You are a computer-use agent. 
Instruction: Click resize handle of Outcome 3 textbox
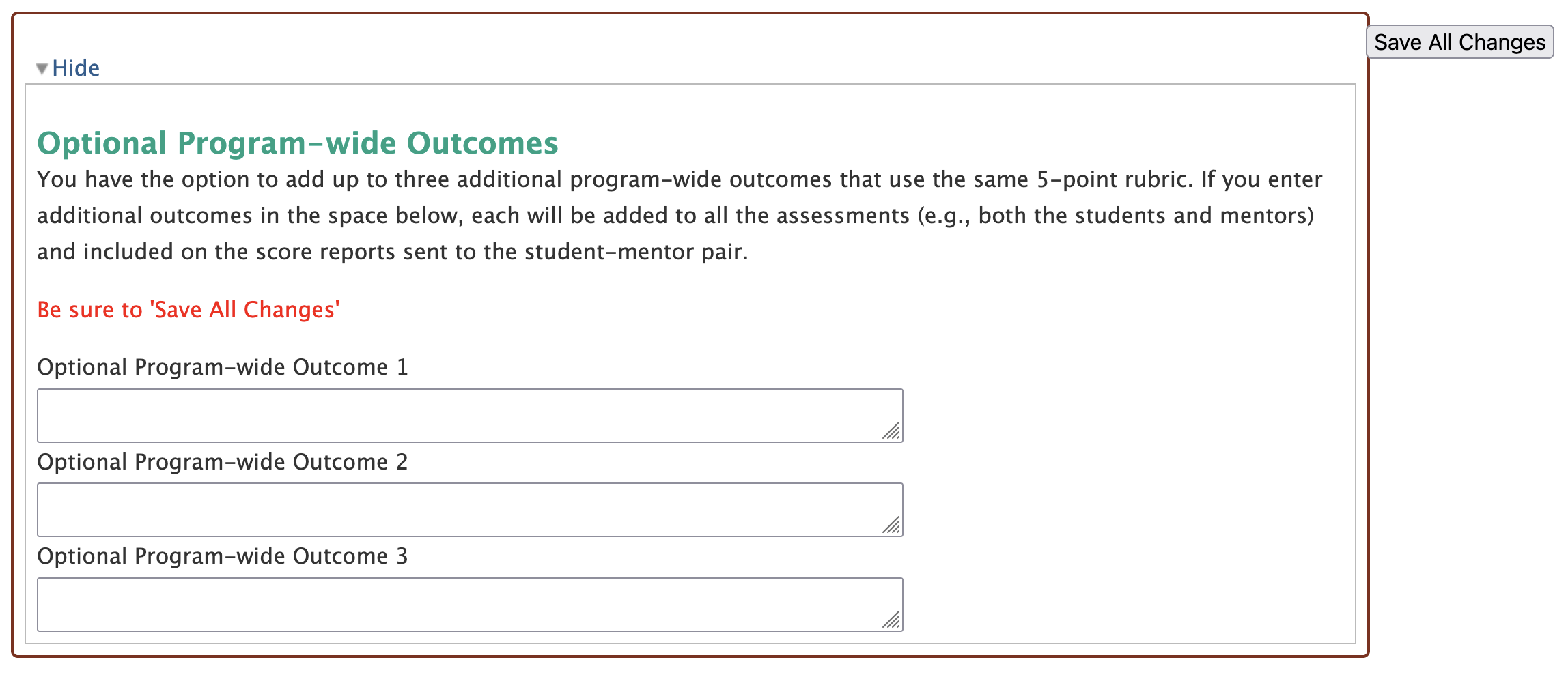[892, 620]
